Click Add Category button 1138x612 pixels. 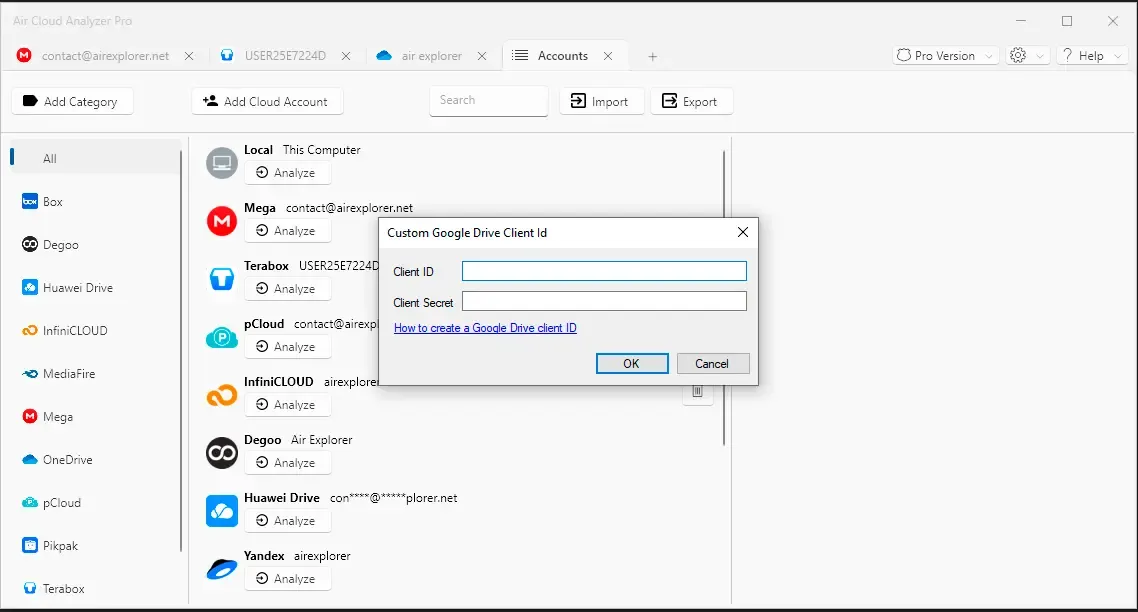pyautogui.click(x=72, y=102)
